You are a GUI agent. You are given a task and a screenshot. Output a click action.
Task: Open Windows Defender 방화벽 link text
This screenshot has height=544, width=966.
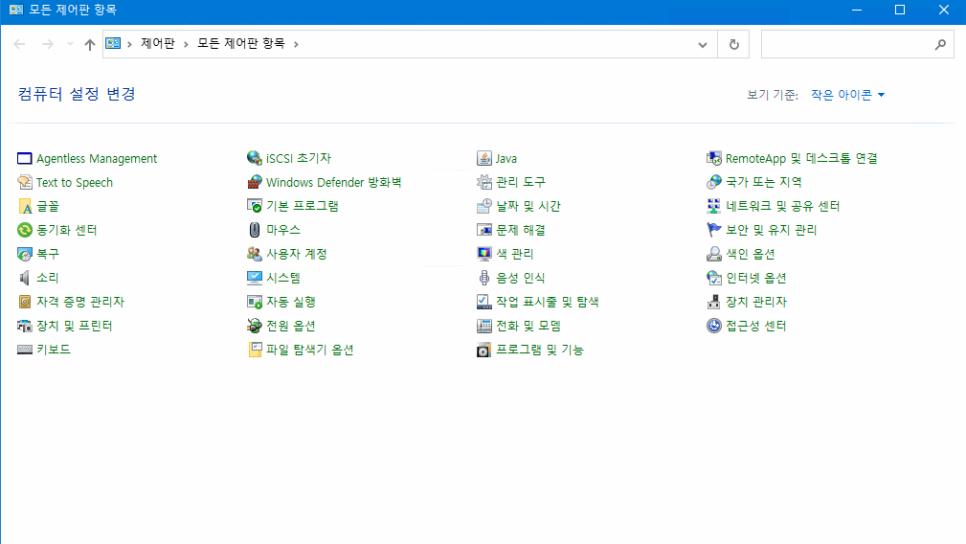[x=333, y=182]
